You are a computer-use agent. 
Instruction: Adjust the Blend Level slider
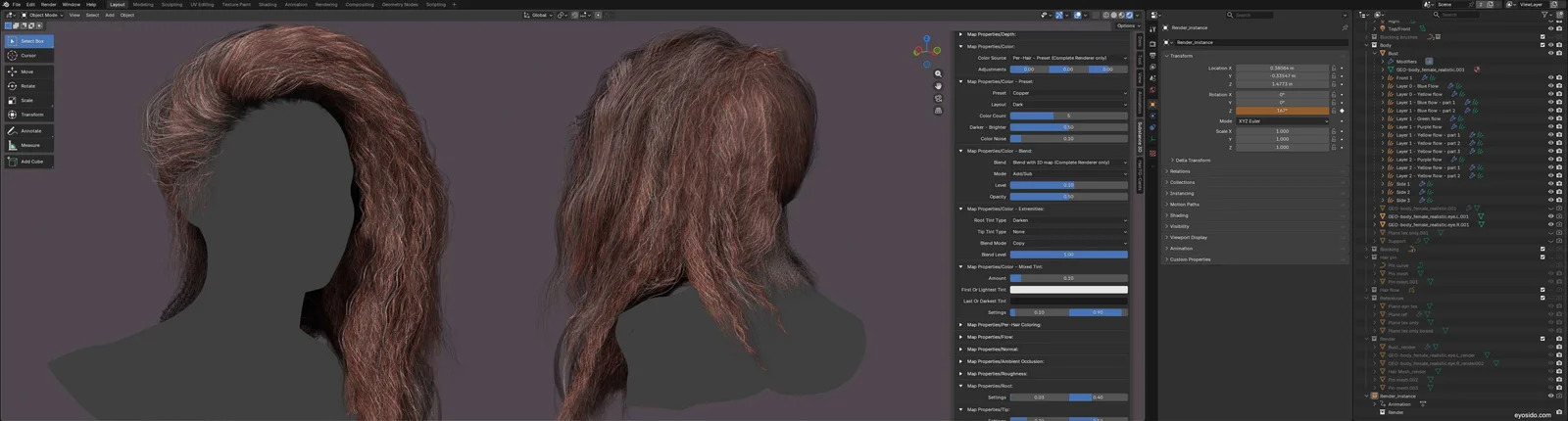click(1069, 255)
